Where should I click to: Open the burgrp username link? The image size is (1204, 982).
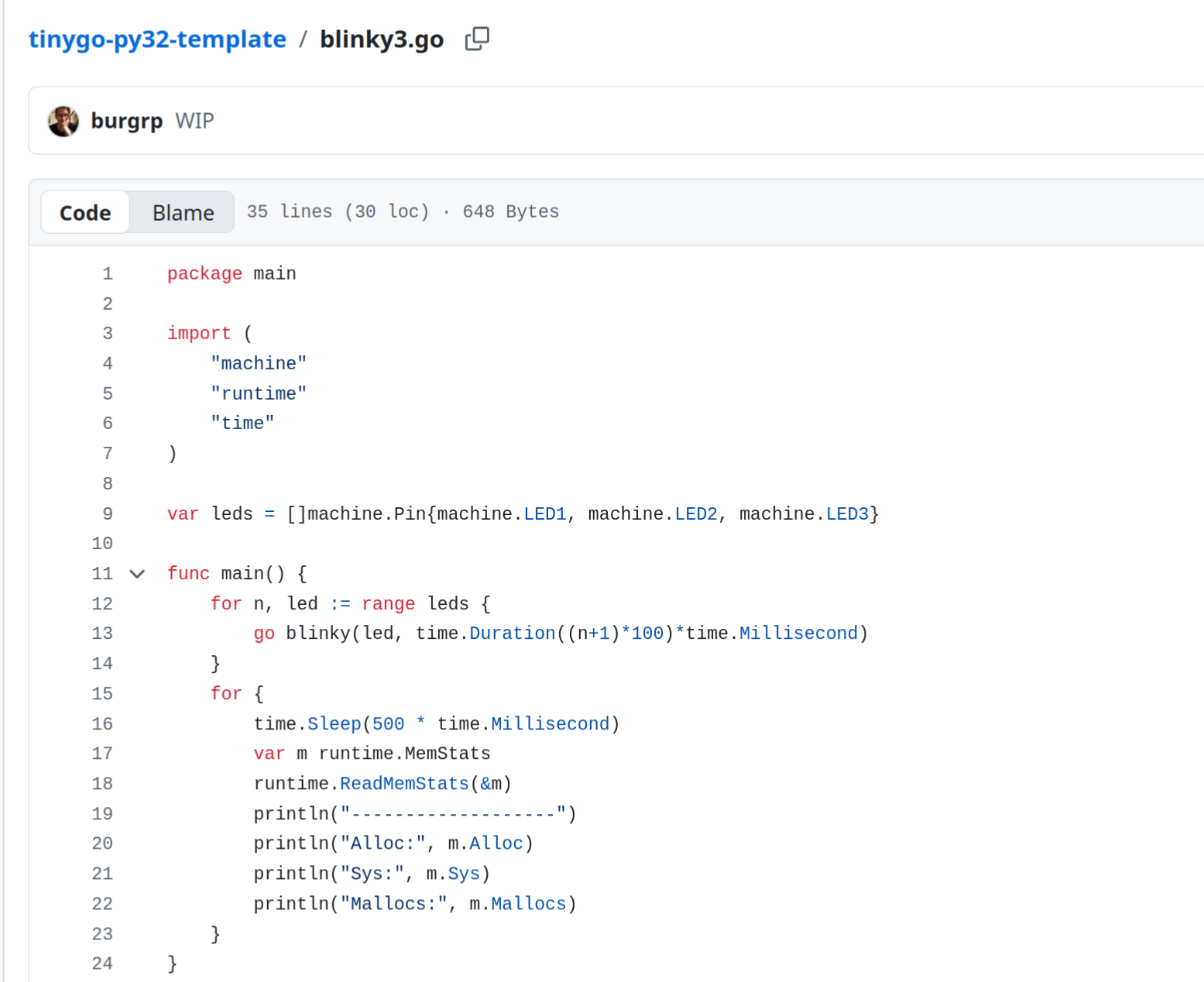coord(127,121)
